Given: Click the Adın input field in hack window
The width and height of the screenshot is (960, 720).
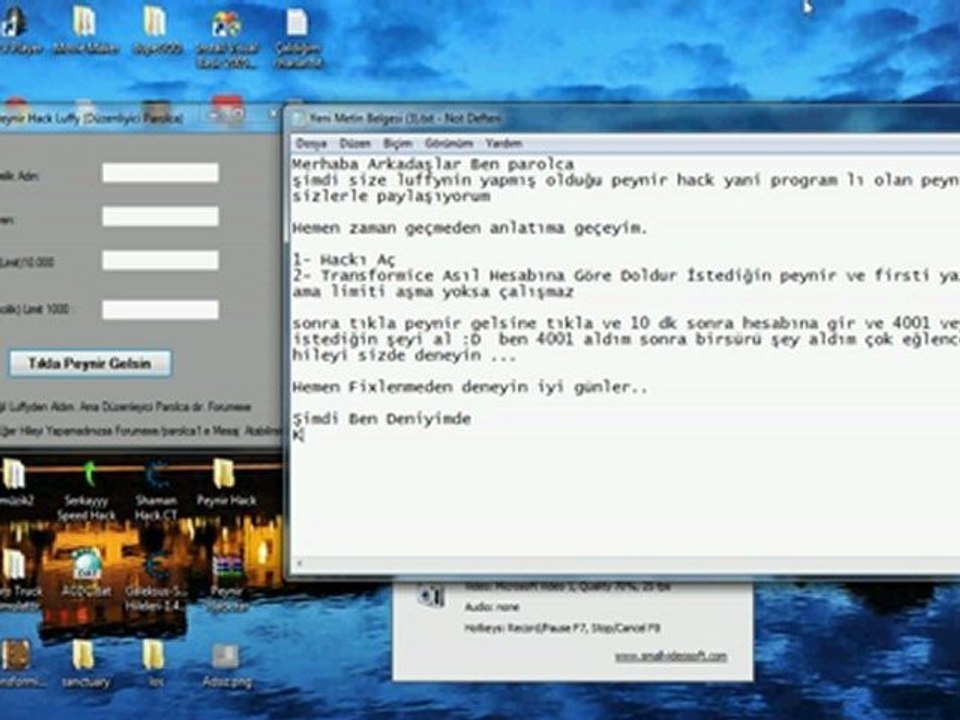Looking at the screenshot, I should pyautogui.click(x=160, y=173).
